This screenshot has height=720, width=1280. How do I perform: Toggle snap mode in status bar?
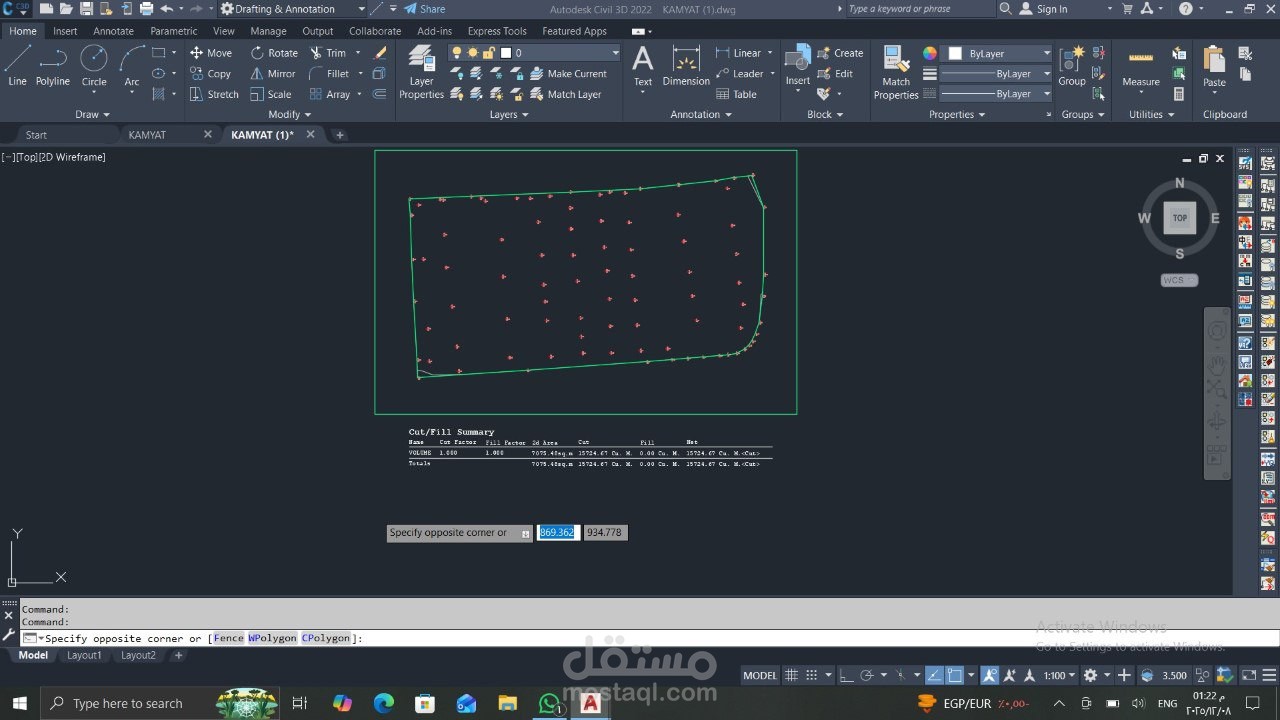(812, 675)
